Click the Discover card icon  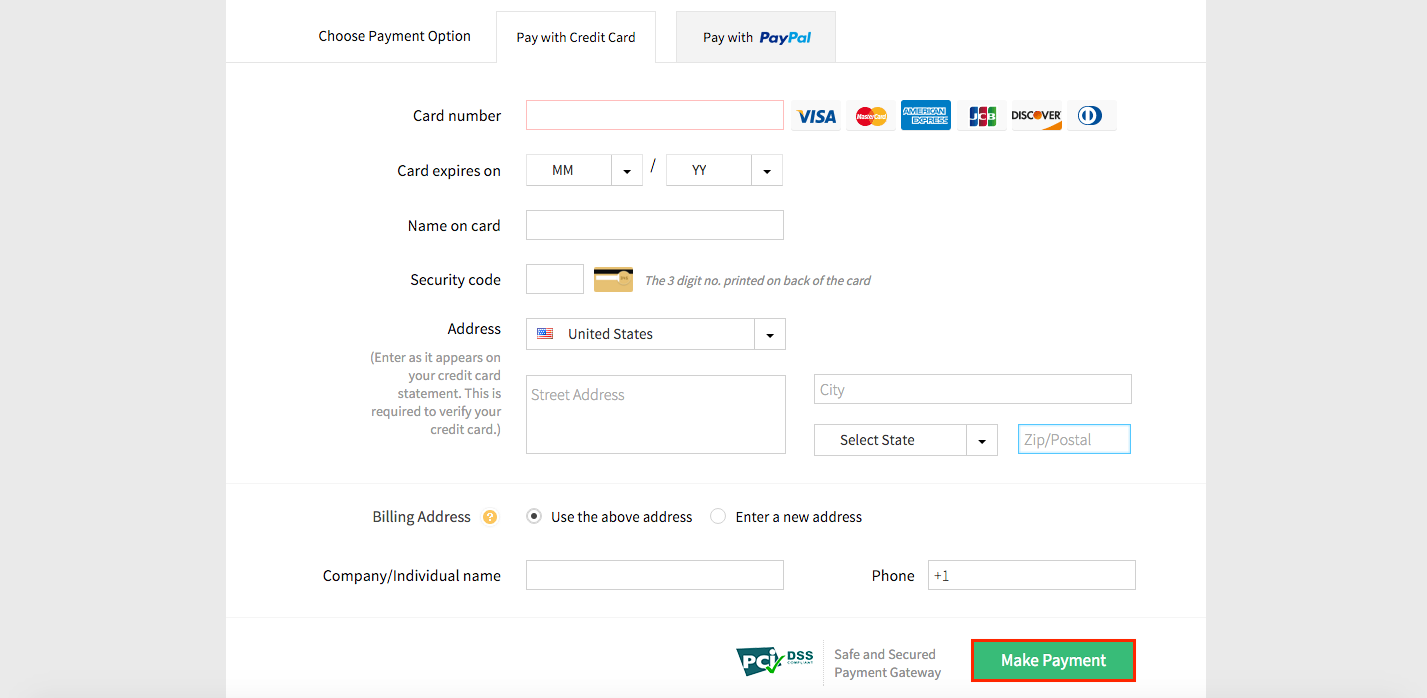pos(1036,115)
